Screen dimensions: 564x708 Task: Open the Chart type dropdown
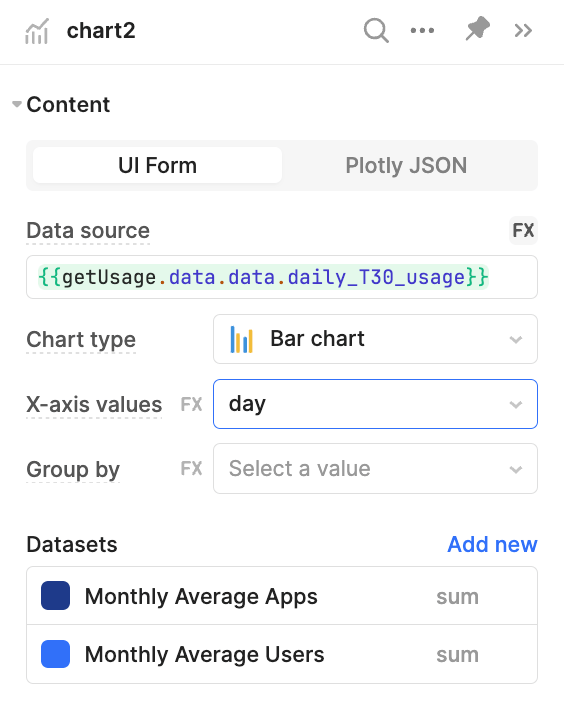pyautogui.click(x=375, y=339)
